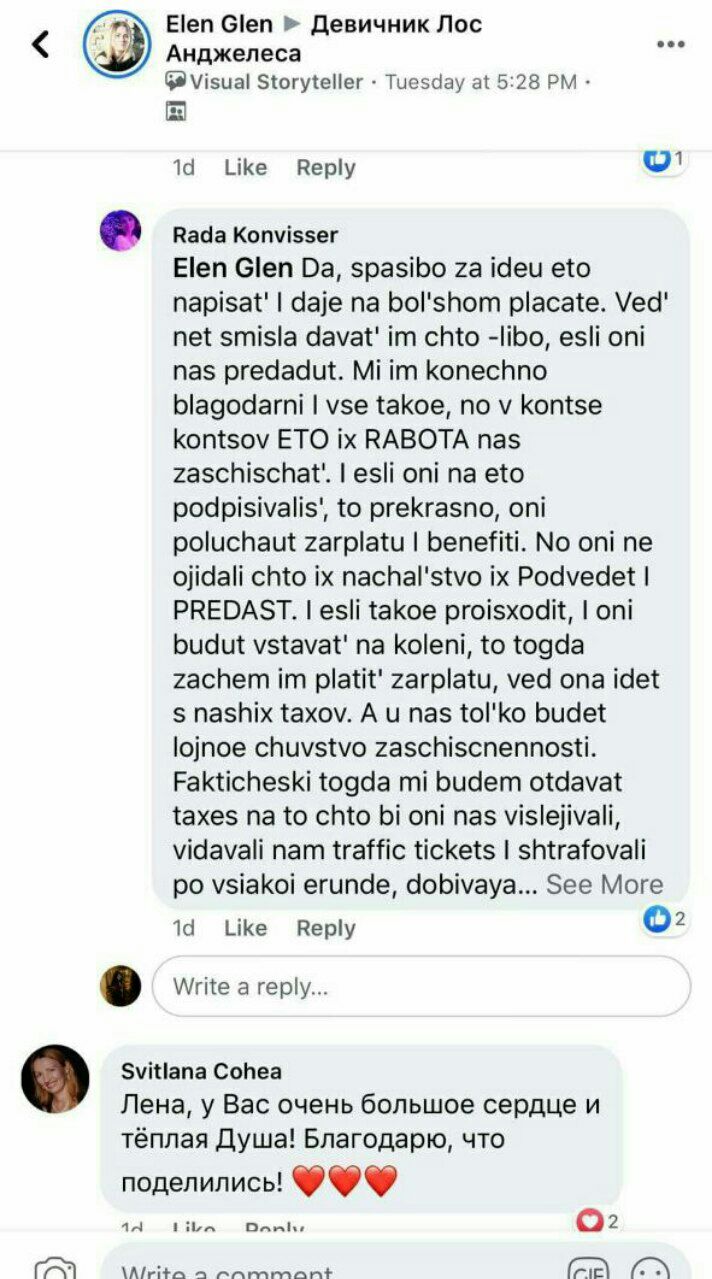Open Elen Glen's profile picture
712x1279 pixels.
(117, 44)
